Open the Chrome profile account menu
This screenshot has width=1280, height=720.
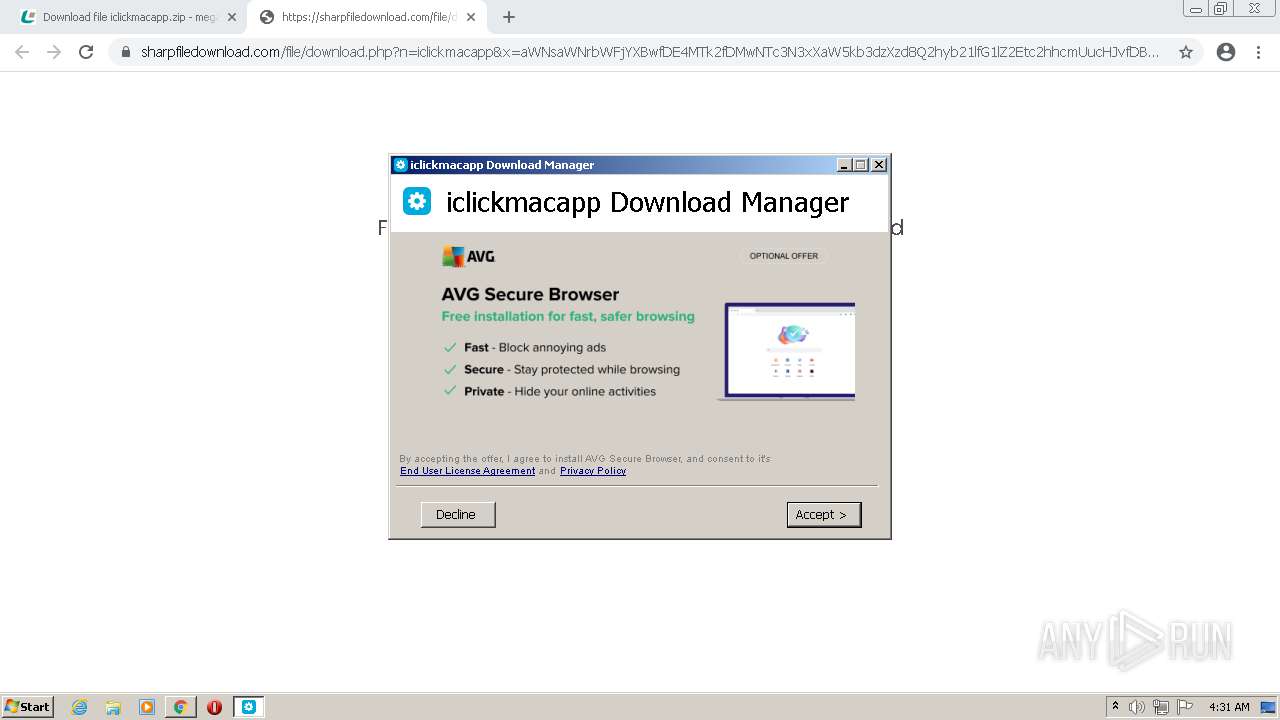1226,52
